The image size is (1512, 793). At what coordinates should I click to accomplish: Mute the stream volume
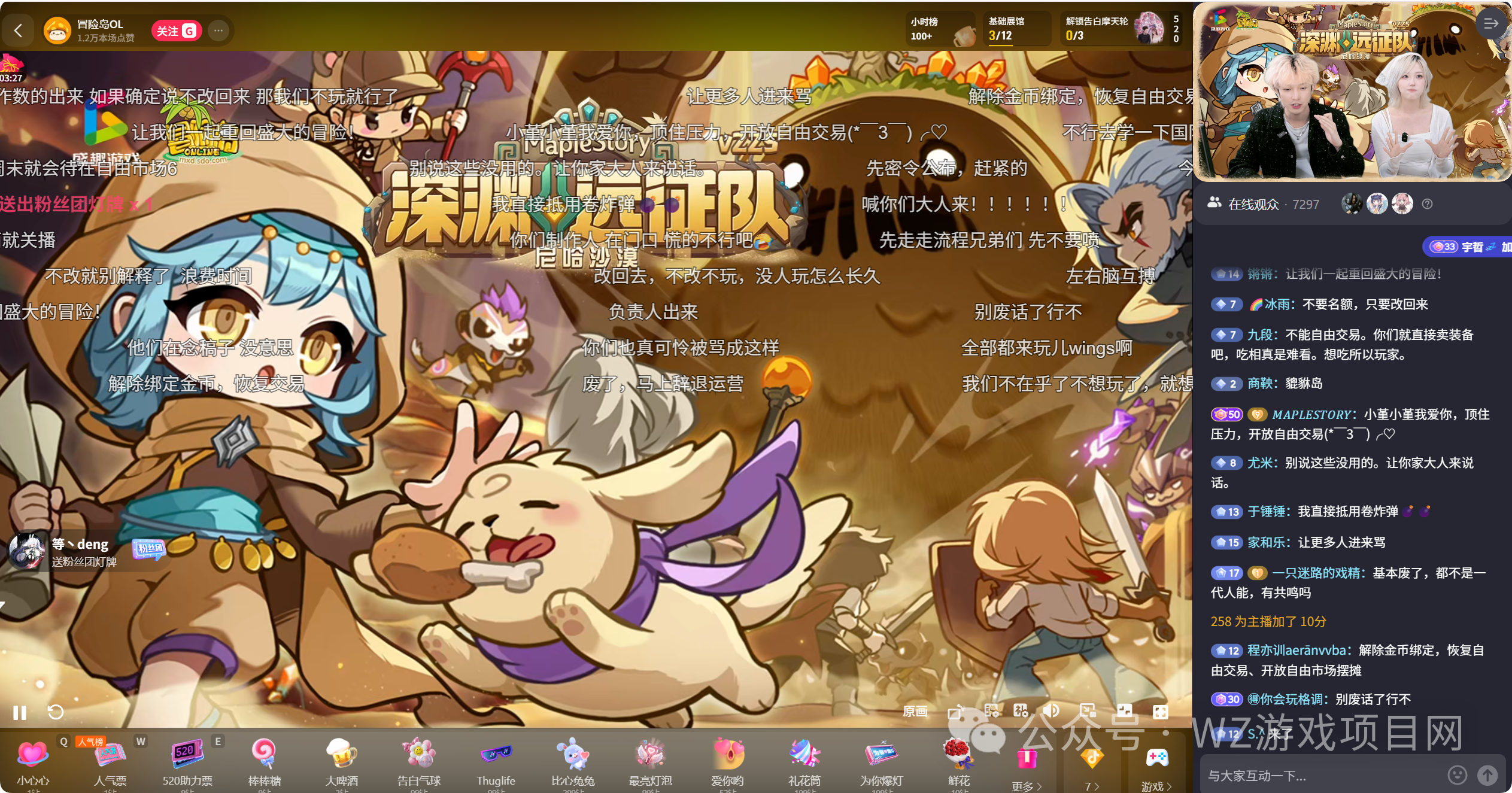click(1052, 710)
